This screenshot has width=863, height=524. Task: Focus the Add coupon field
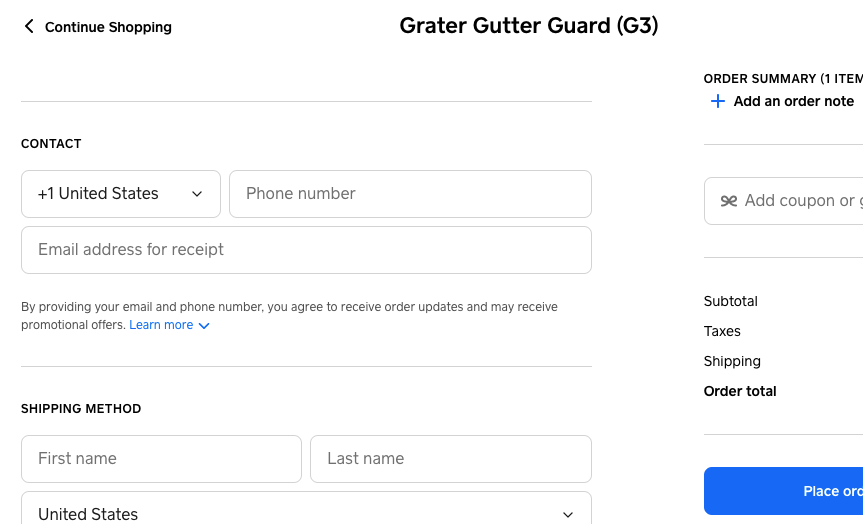click(800, 201)
